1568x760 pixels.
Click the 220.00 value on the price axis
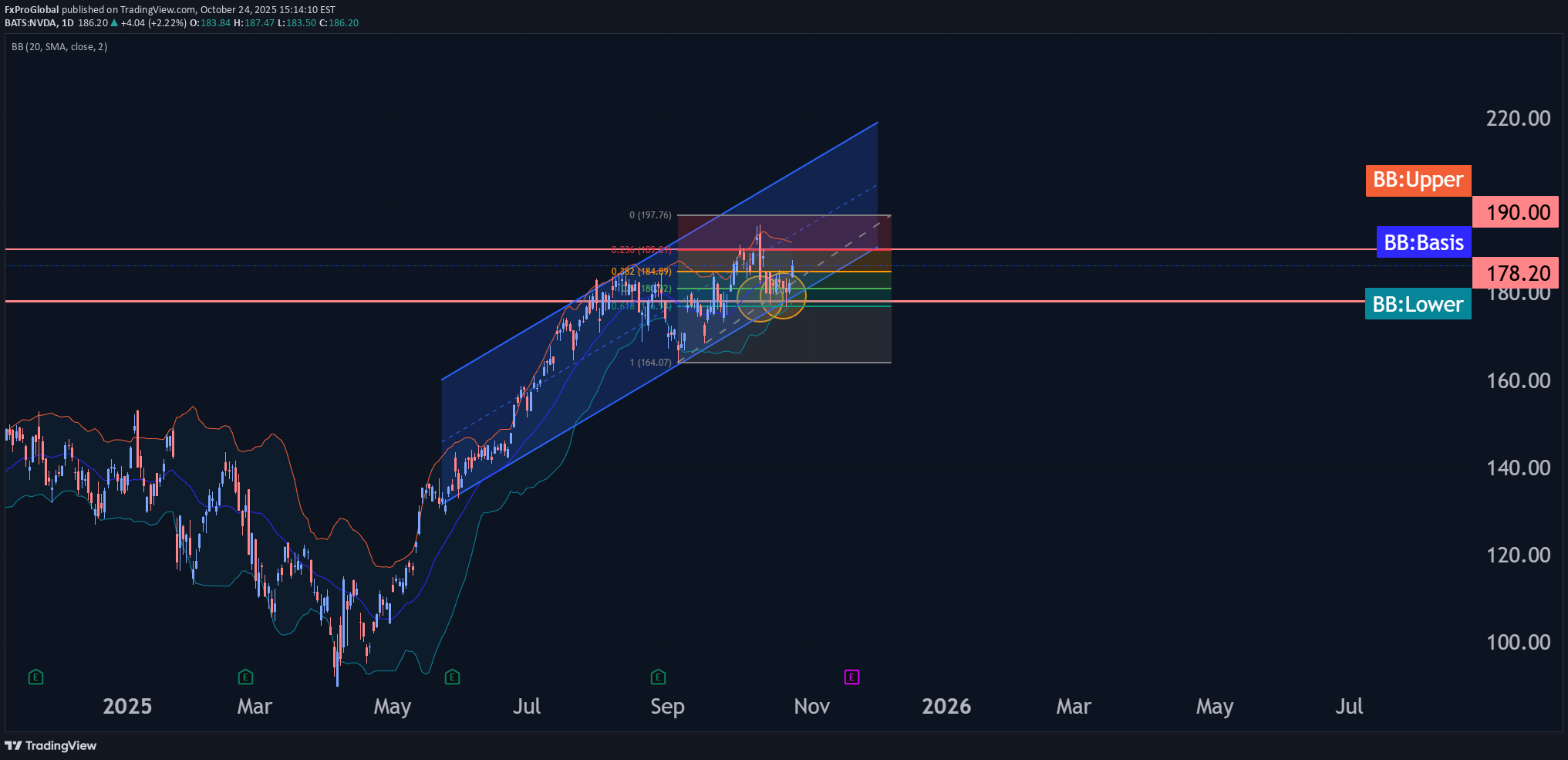click(x=1517, y=118)
